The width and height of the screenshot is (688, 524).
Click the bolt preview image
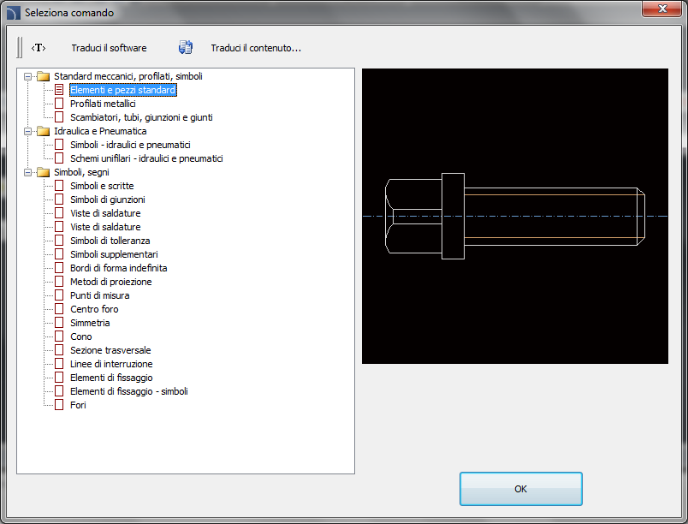coord(515,216)
